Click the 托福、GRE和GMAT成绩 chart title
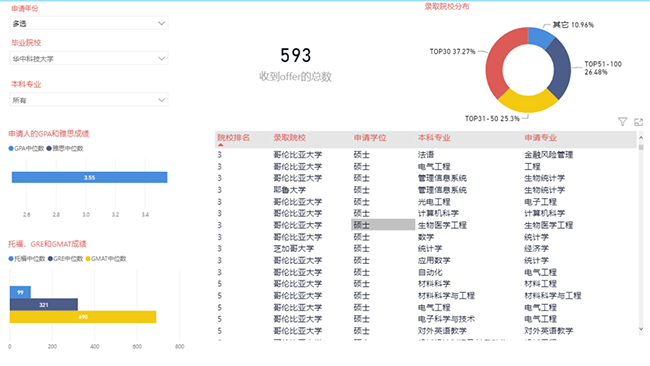The image size is (650, 366). (47, 244)
